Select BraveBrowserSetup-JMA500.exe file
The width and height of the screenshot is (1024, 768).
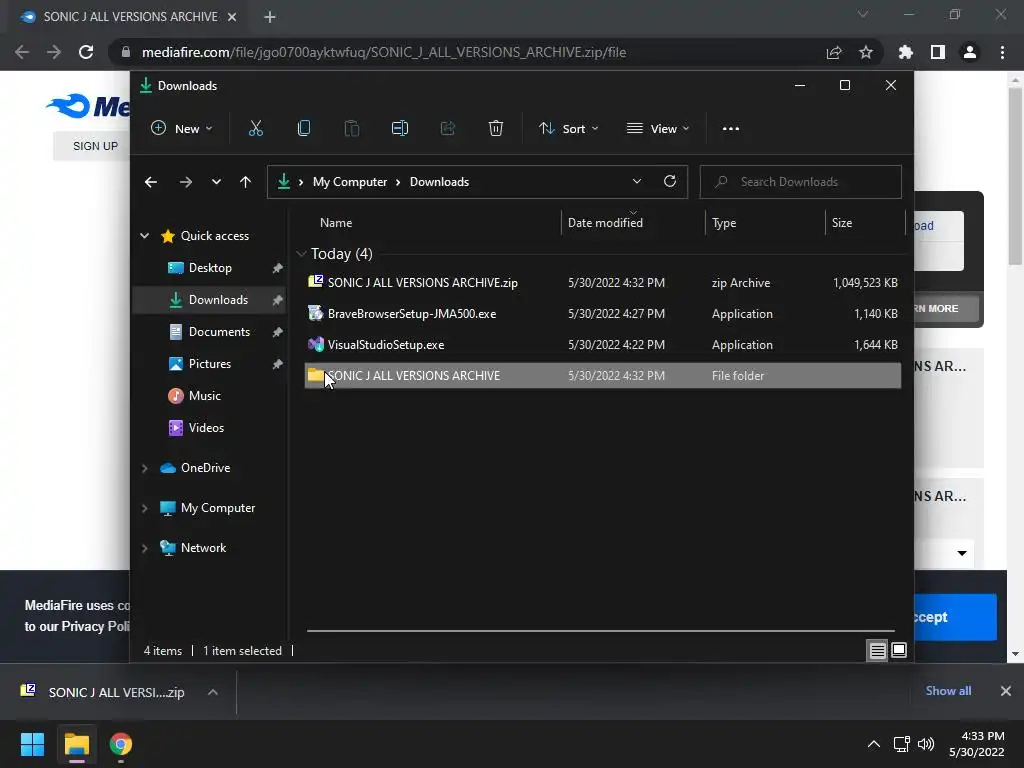[602, 314]
